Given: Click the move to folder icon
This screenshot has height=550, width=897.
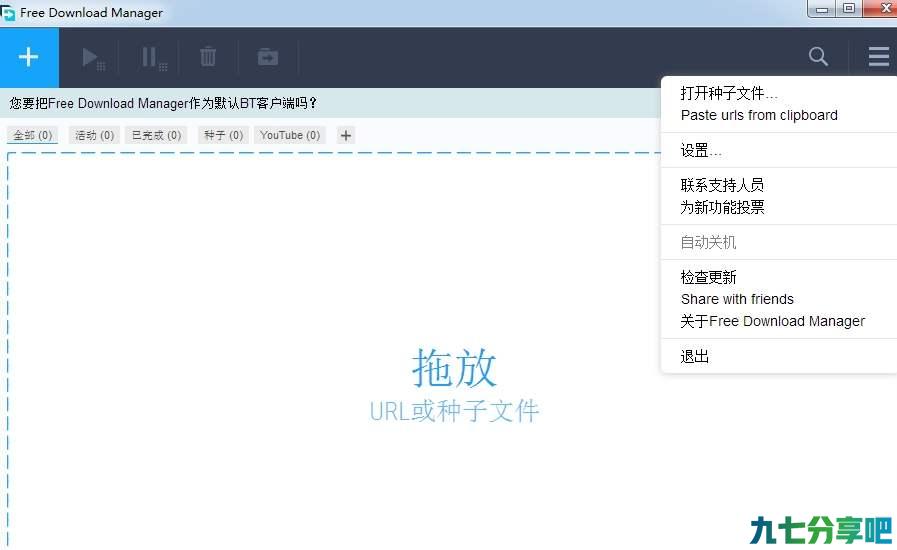Looking at the screenshot, I should point(268,57).
